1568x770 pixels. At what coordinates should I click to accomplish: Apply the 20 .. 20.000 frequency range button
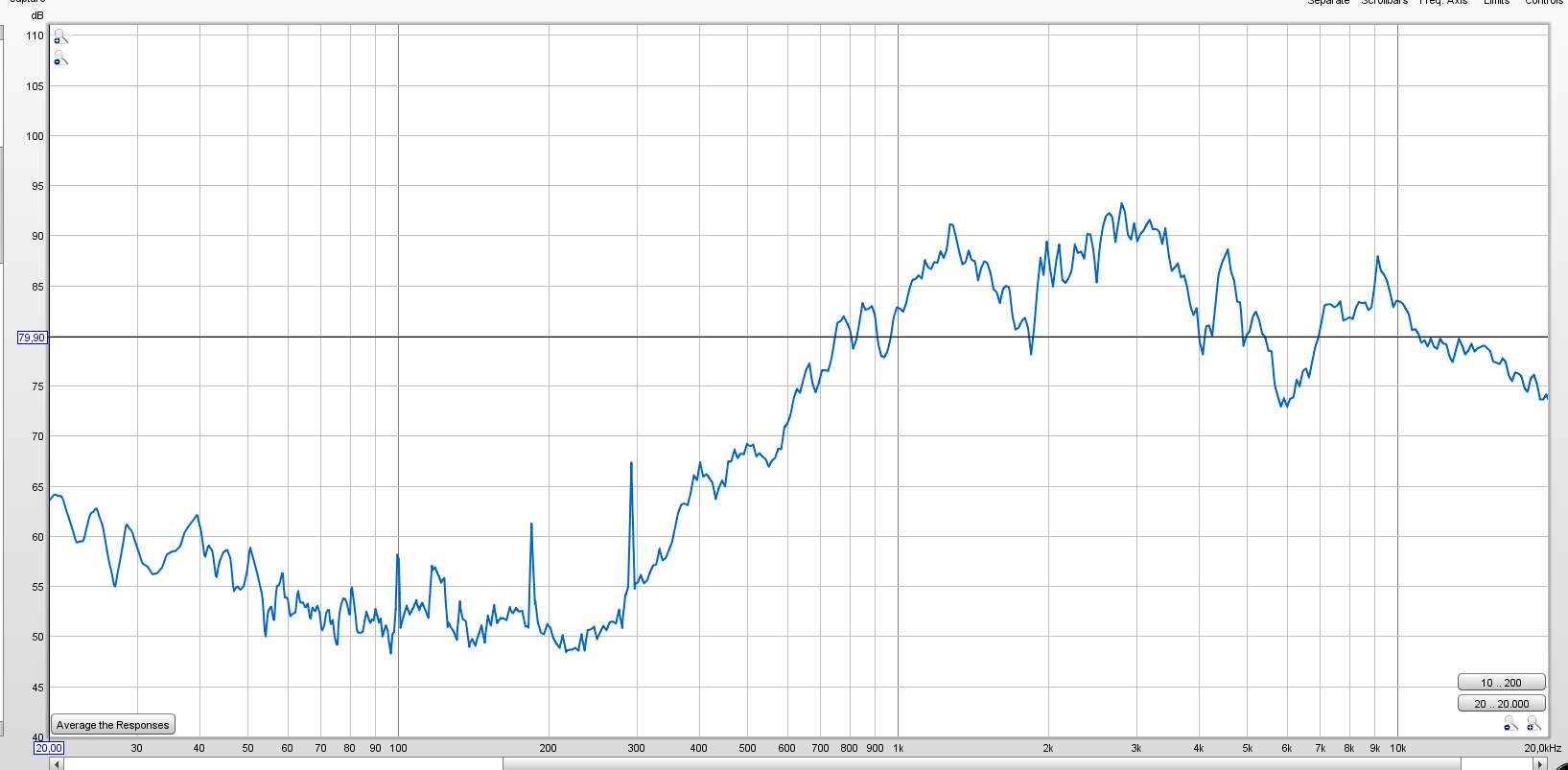pyautogui.click(x=1501, y=703)
